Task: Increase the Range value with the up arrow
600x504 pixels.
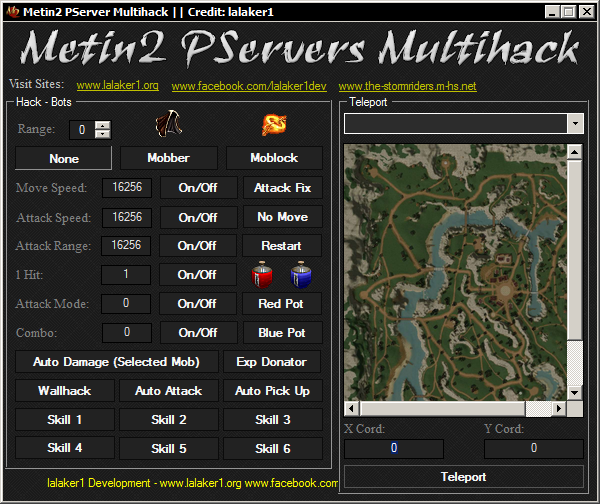Action: point(103,125)
